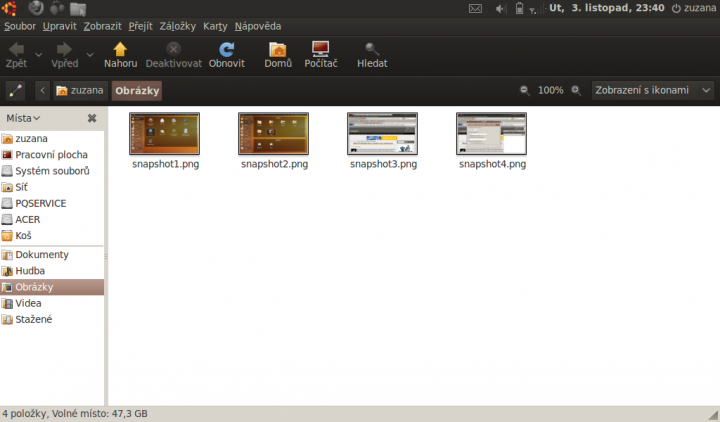Open the mail envelope indicator
This screenshot has height=422, width=720.
tap(475, 8)
